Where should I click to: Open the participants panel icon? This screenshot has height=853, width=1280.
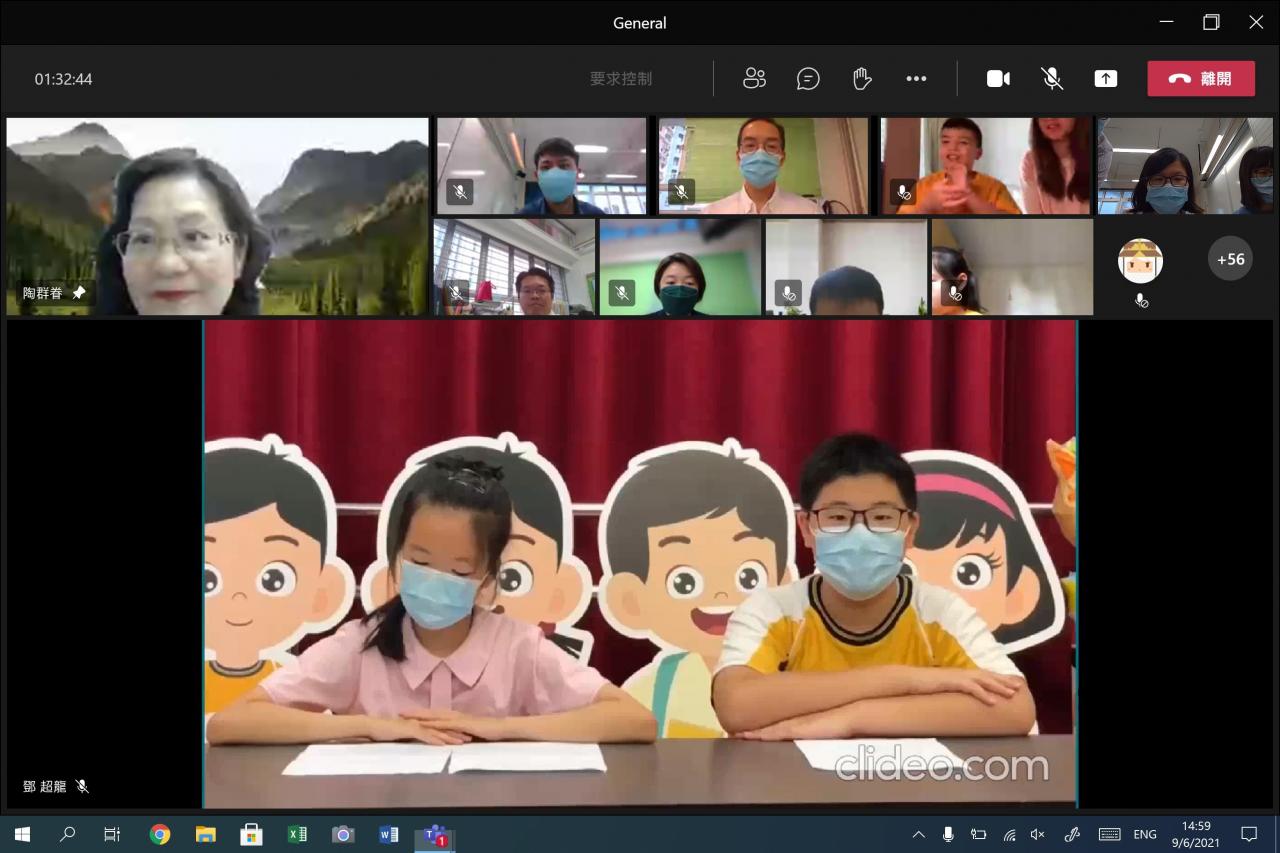click(754, 79)
